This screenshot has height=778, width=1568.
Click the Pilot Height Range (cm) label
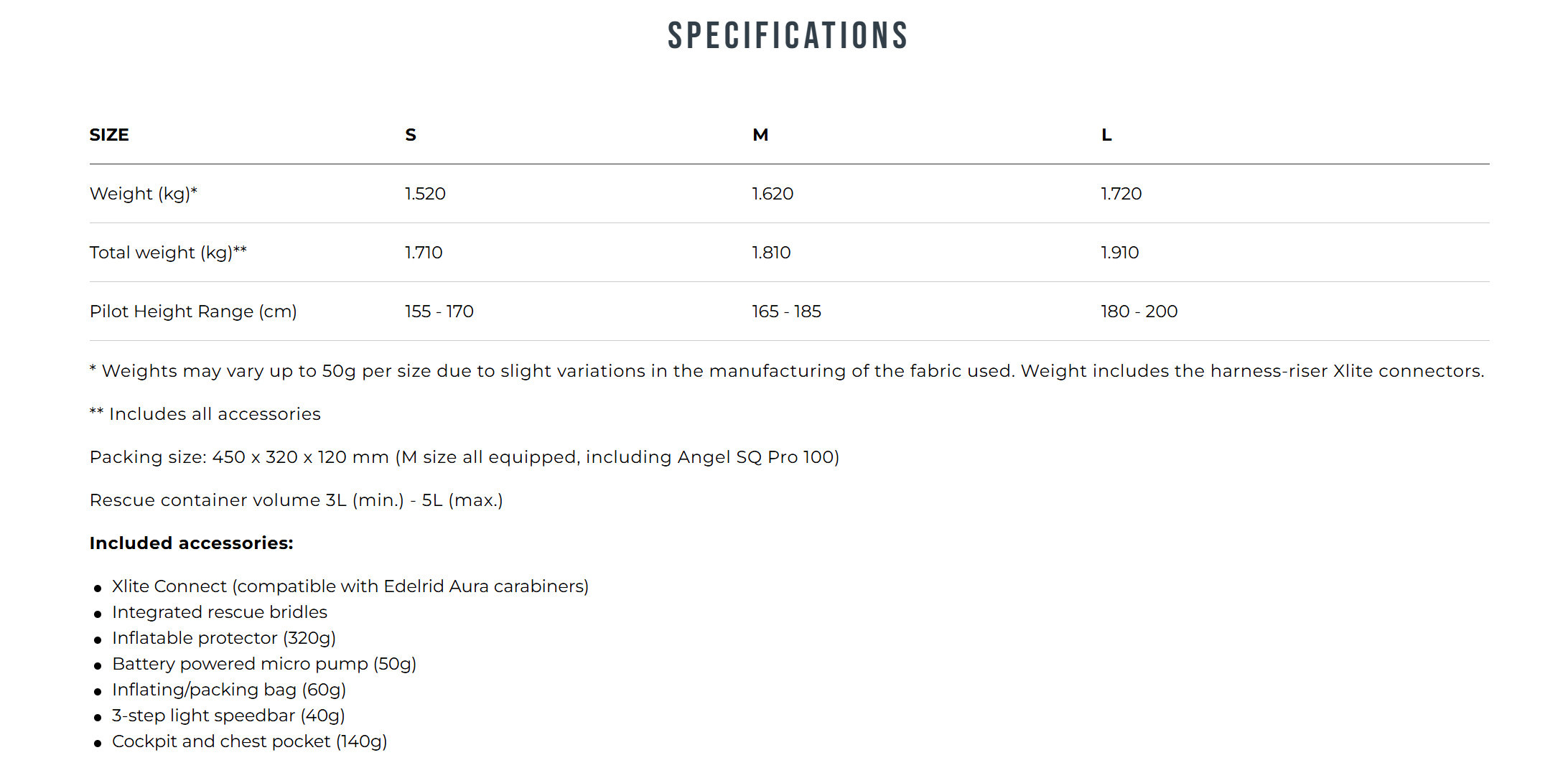[193, 311]
